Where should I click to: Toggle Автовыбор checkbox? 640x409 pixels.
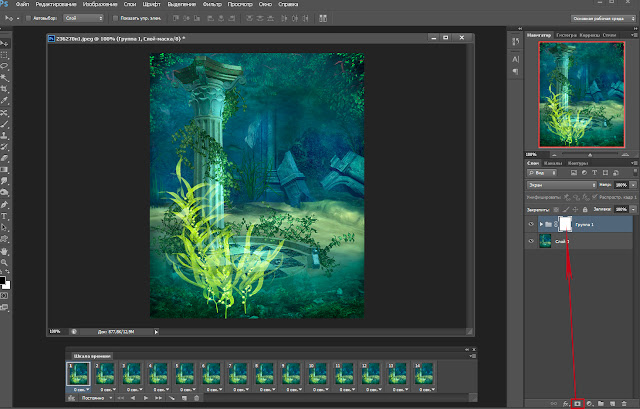tap(29, 18)
